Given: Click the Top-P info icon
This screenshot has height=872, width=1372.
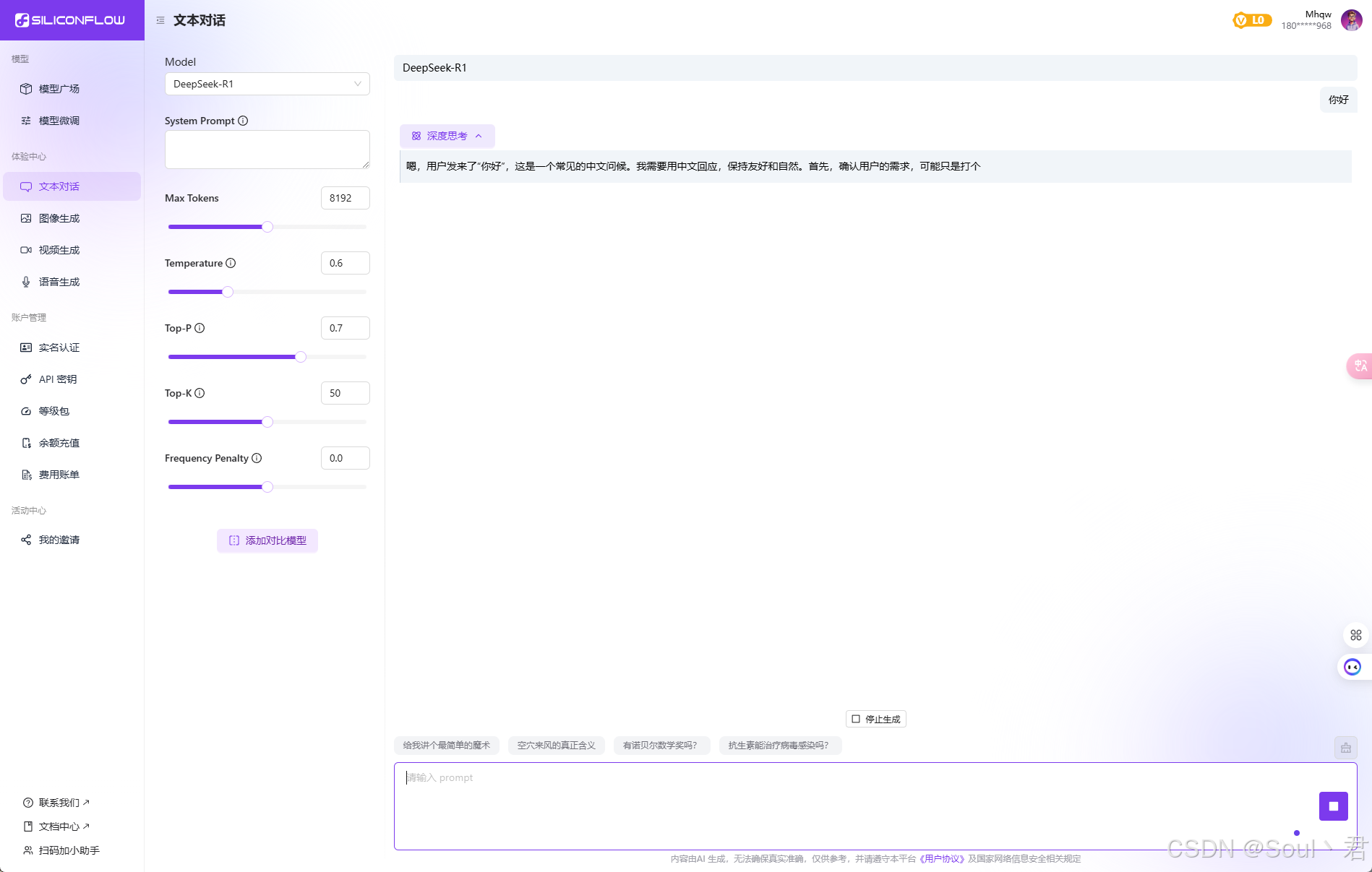Looking at the screenshot, I should (x=200, y=328).
